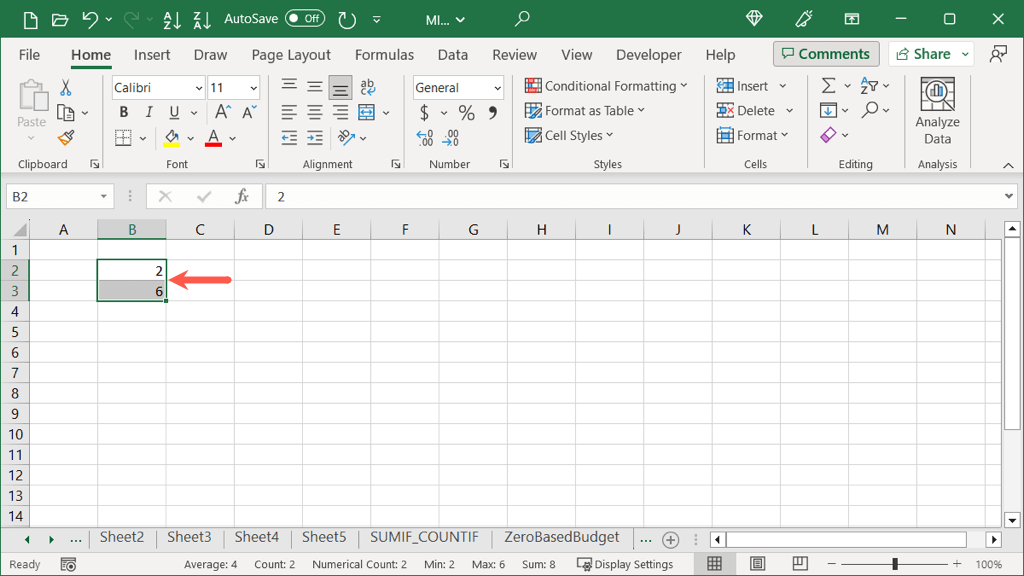Click the zoom slider handle

coord(895,564)
